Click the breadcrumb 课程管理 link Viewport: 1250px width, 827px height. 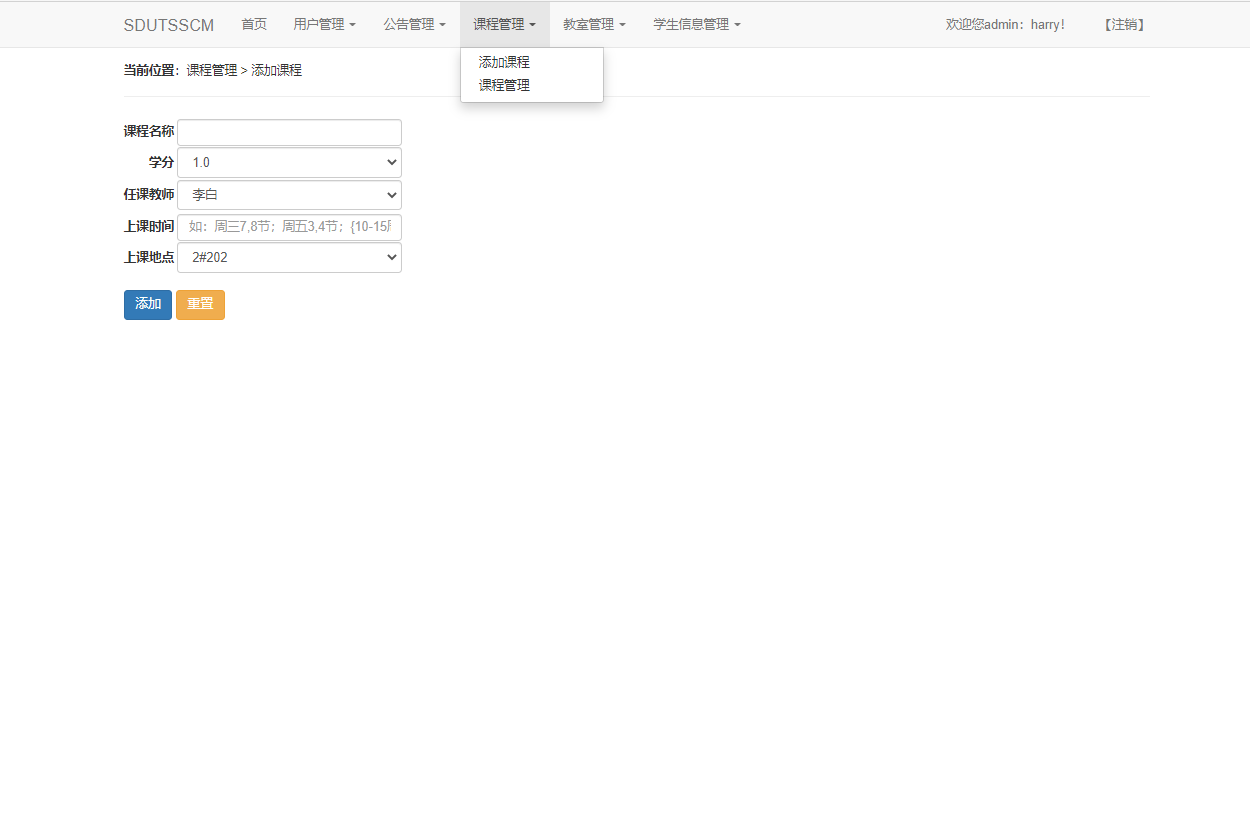point(212,70)
